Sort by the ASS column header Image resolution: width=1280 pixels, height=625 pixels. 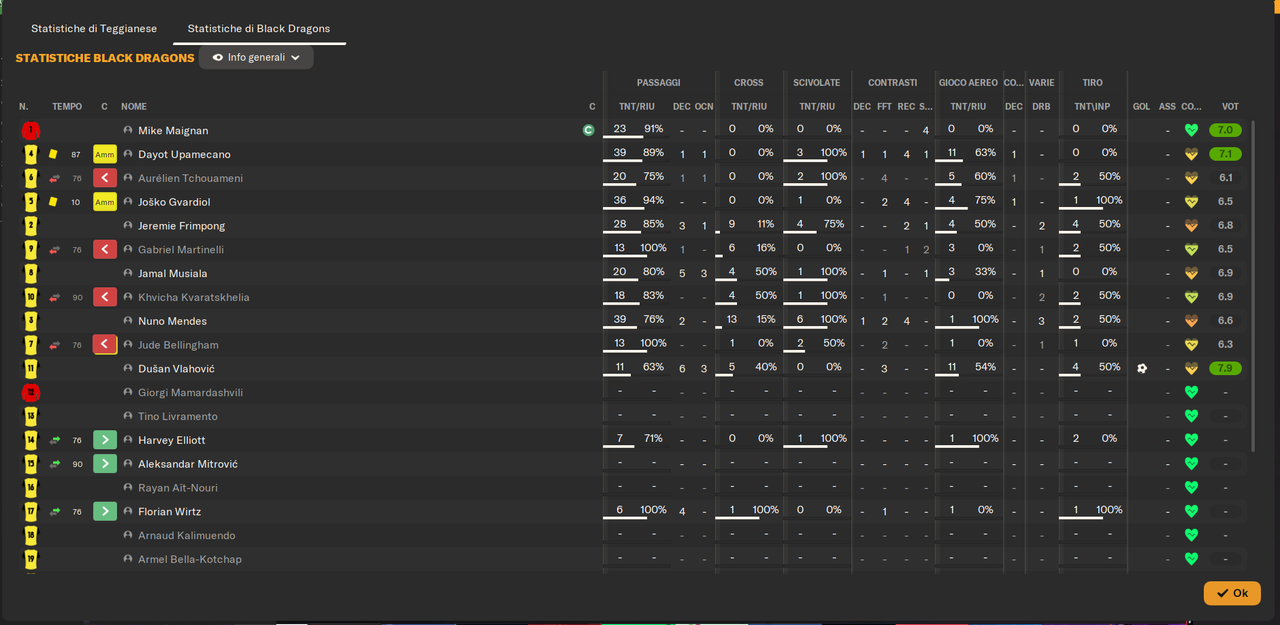pyautogui.click(x=1167, y=107)
